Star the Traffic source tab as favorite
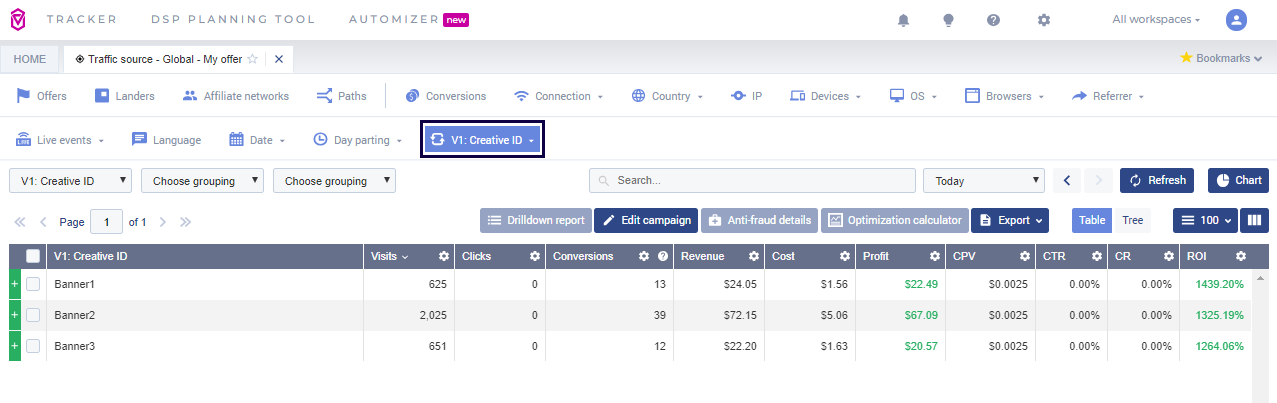Viewport: 1277px width, 403px height. point(253,59)
